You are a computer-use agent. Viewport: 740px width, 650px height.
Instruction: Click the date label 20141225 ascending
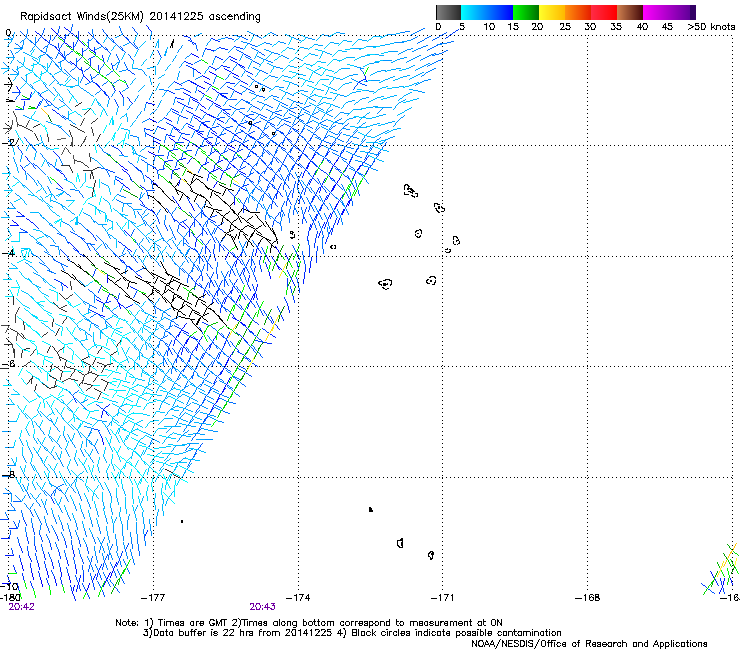click(205, 17)
